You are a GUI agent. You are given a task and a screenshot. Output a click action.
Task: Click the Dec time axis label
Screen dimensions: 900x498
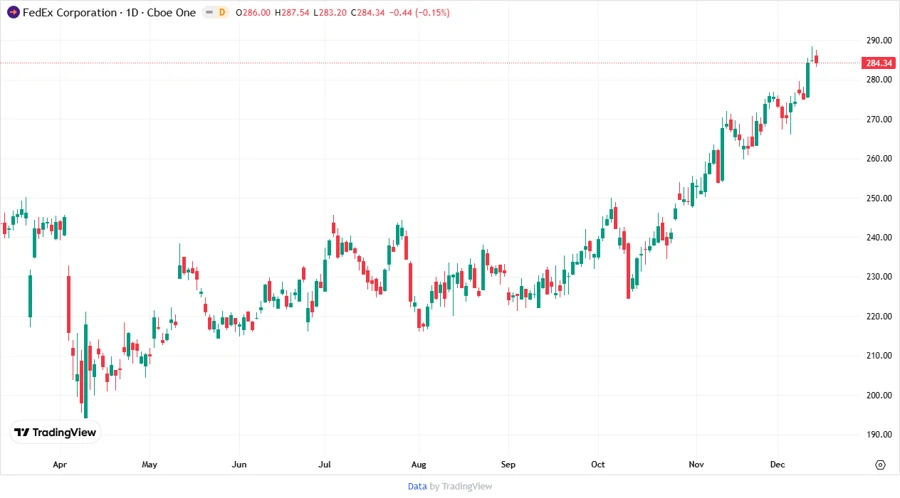pyautogui.click(x=777, y=465)
